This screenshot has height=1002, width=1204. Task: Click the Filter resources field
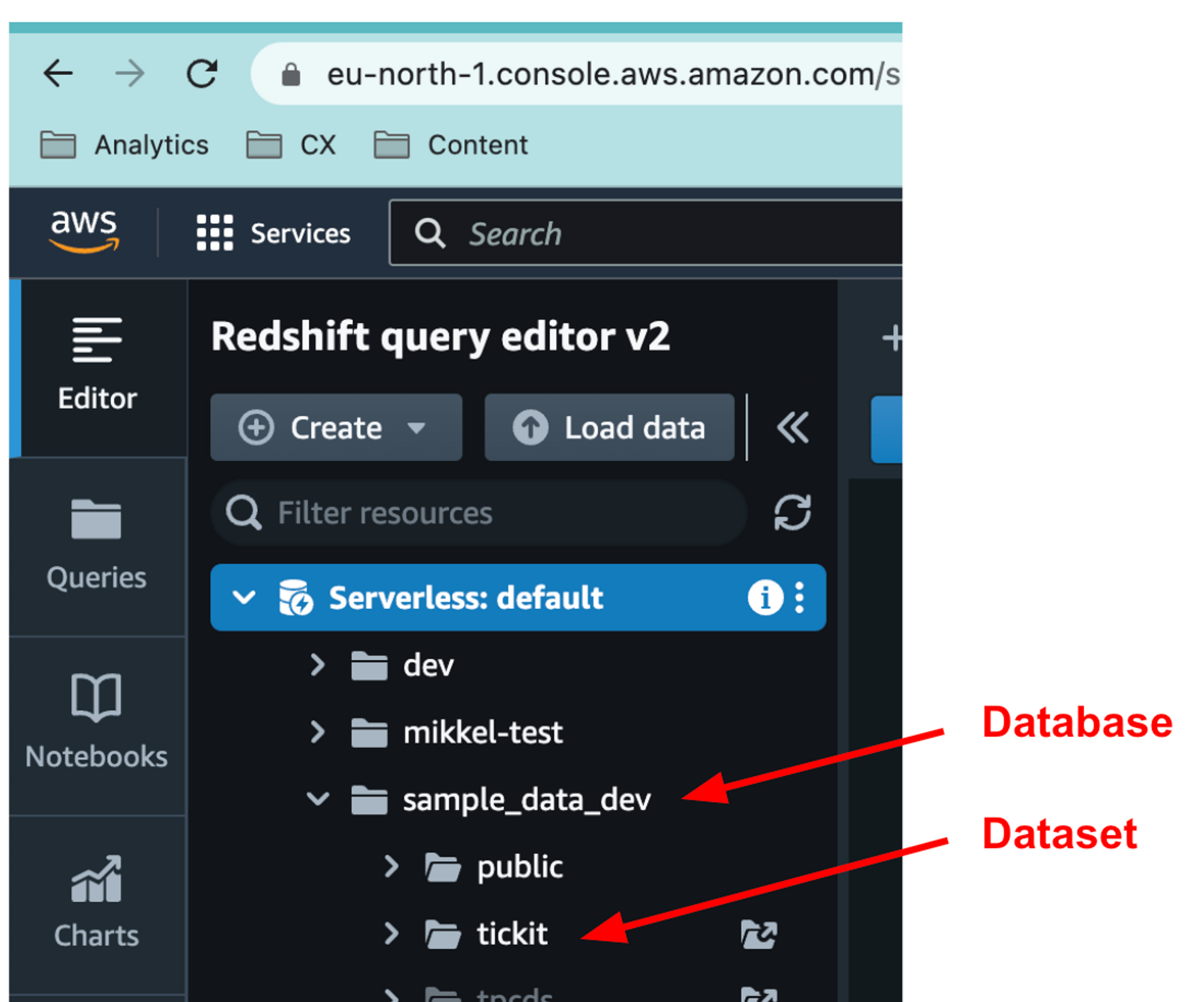480,513
